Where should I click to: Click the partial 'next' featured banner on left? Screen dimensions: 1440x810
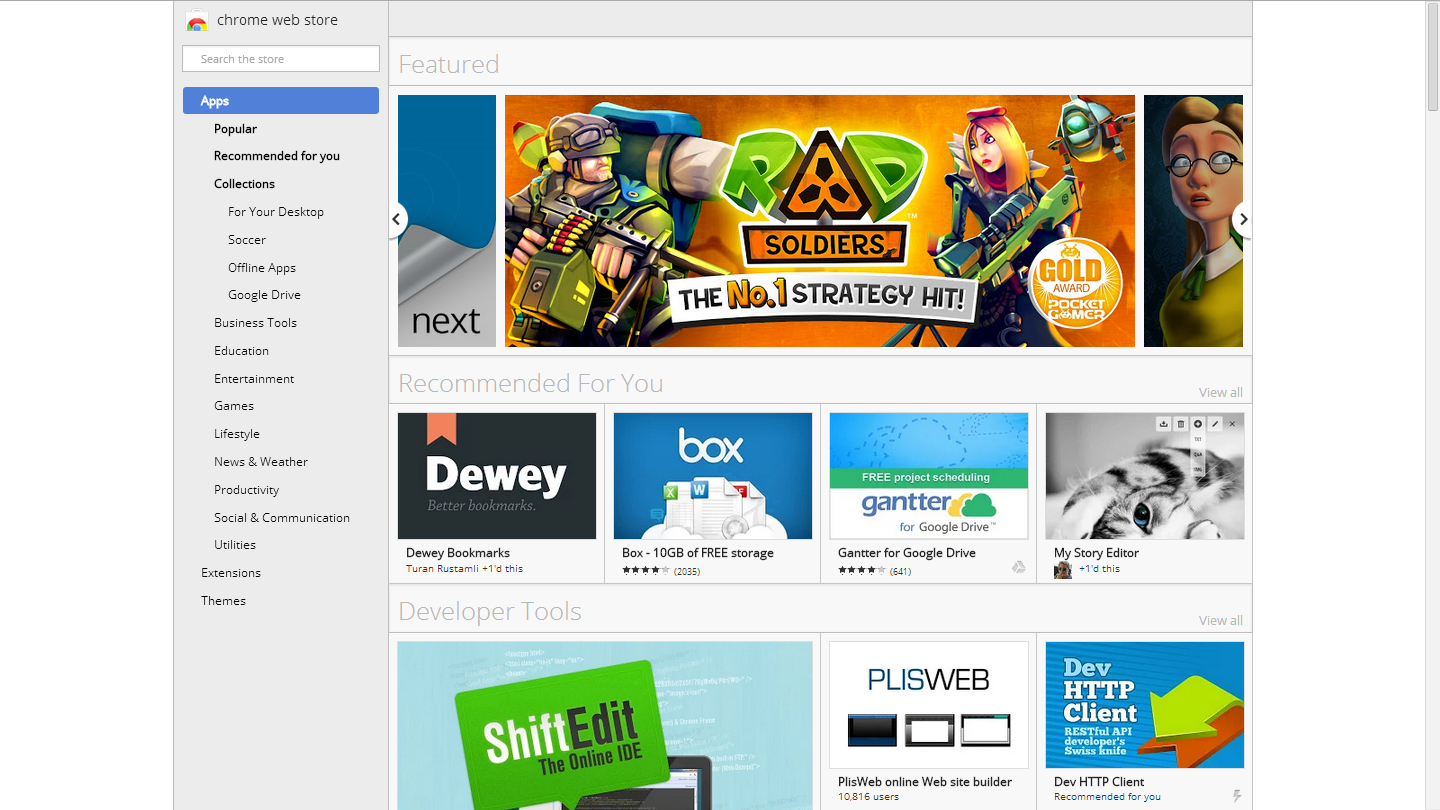[447, 221]
